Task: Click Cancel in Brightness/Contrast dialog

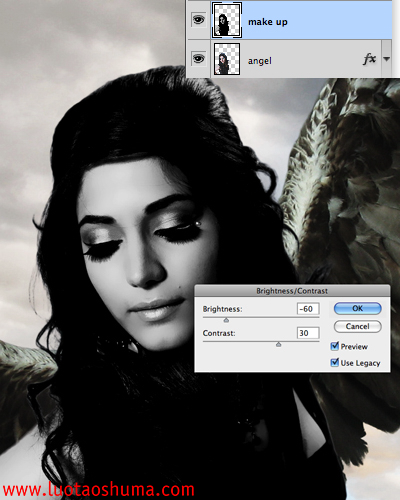Action: (x=357, y=326)
